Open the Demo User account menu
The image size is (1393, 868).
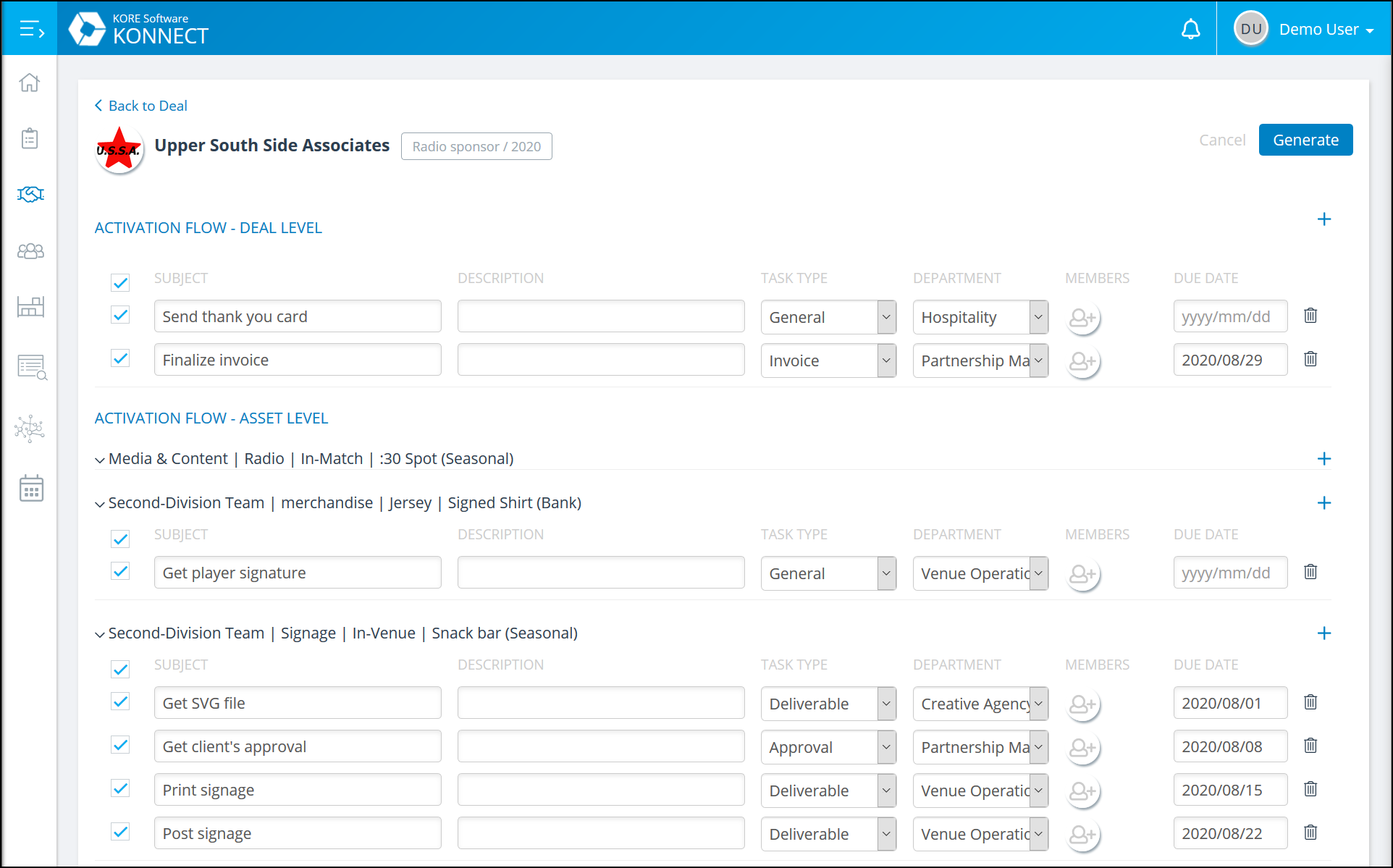pyautogui.click(x=1304, y=29)
